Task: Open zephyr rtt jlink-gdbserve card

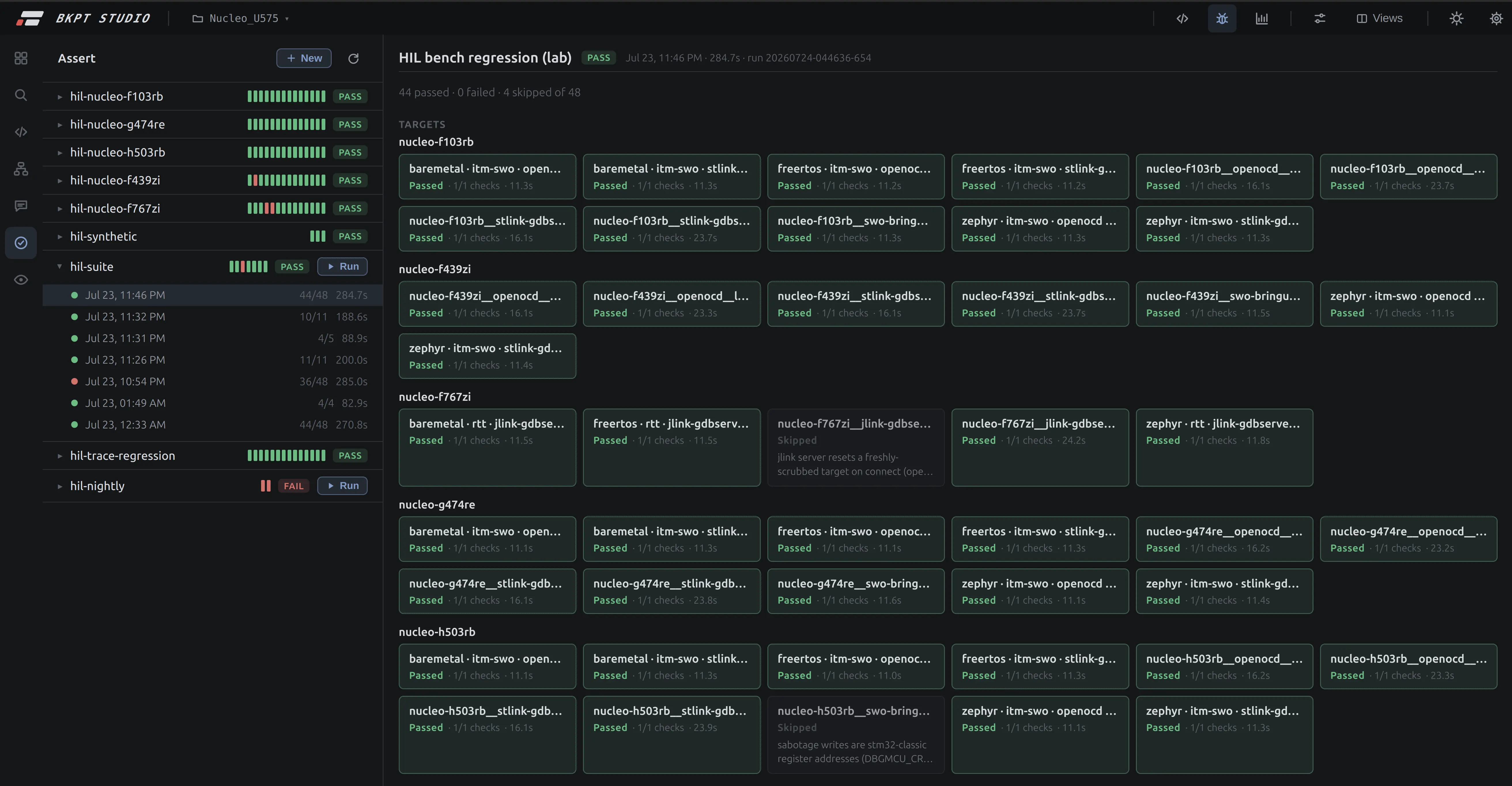Action: (1224, 447)
